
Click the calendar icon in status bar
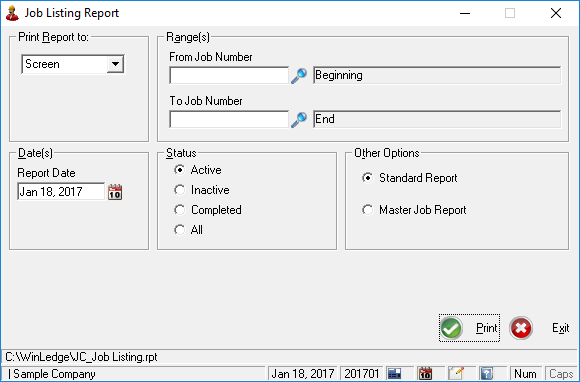[425, 374]
